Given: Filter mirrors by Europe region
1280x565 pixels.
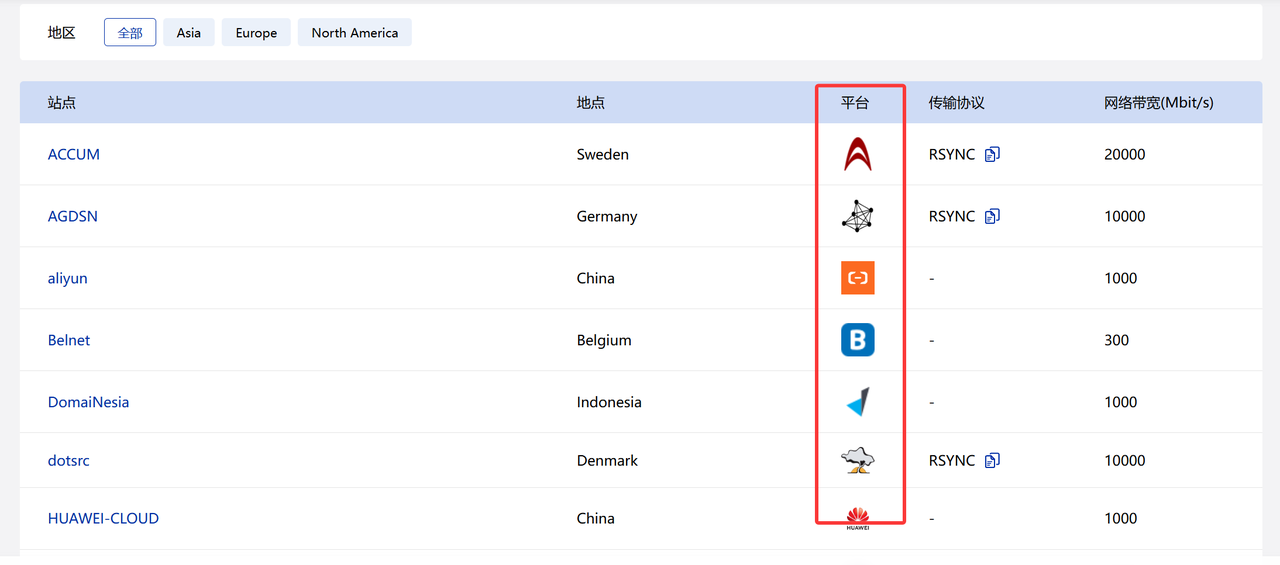Looking at the screenshot, I should pyautogui.click(x=256, y=33).
